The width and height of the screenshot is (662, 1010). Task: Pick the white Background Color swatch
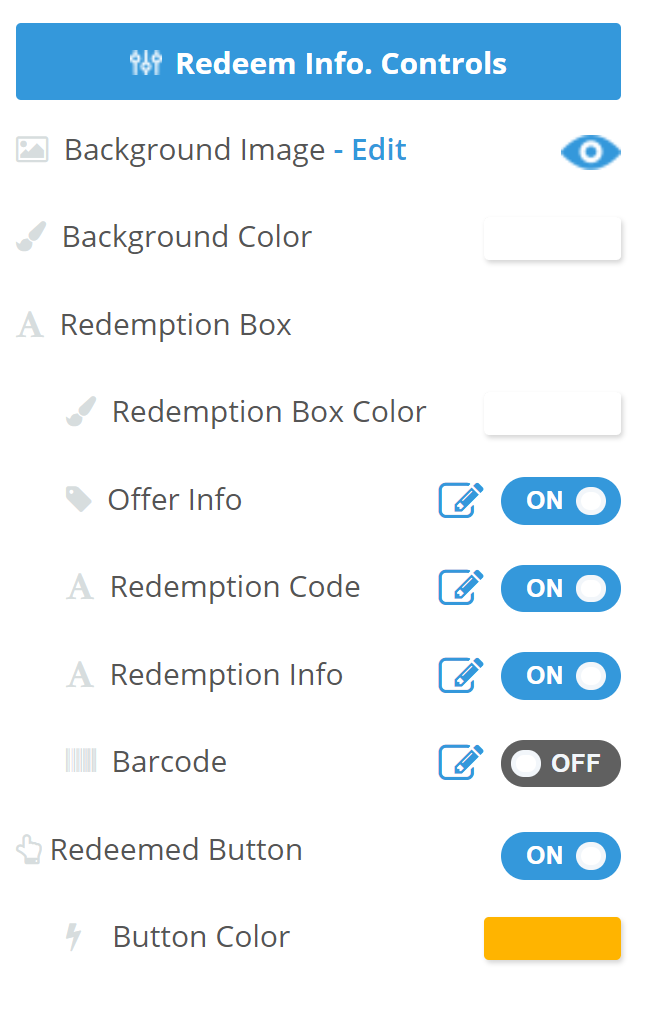[552, 239]
